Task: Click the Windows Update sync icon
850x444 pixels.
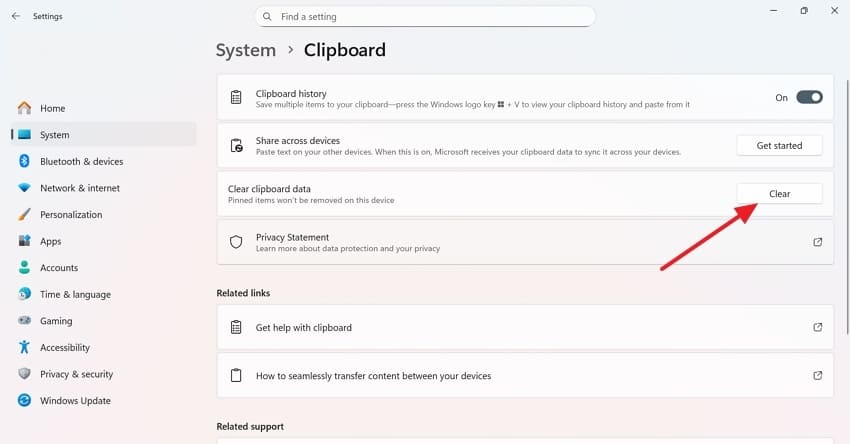Action: tap(24, 400)
